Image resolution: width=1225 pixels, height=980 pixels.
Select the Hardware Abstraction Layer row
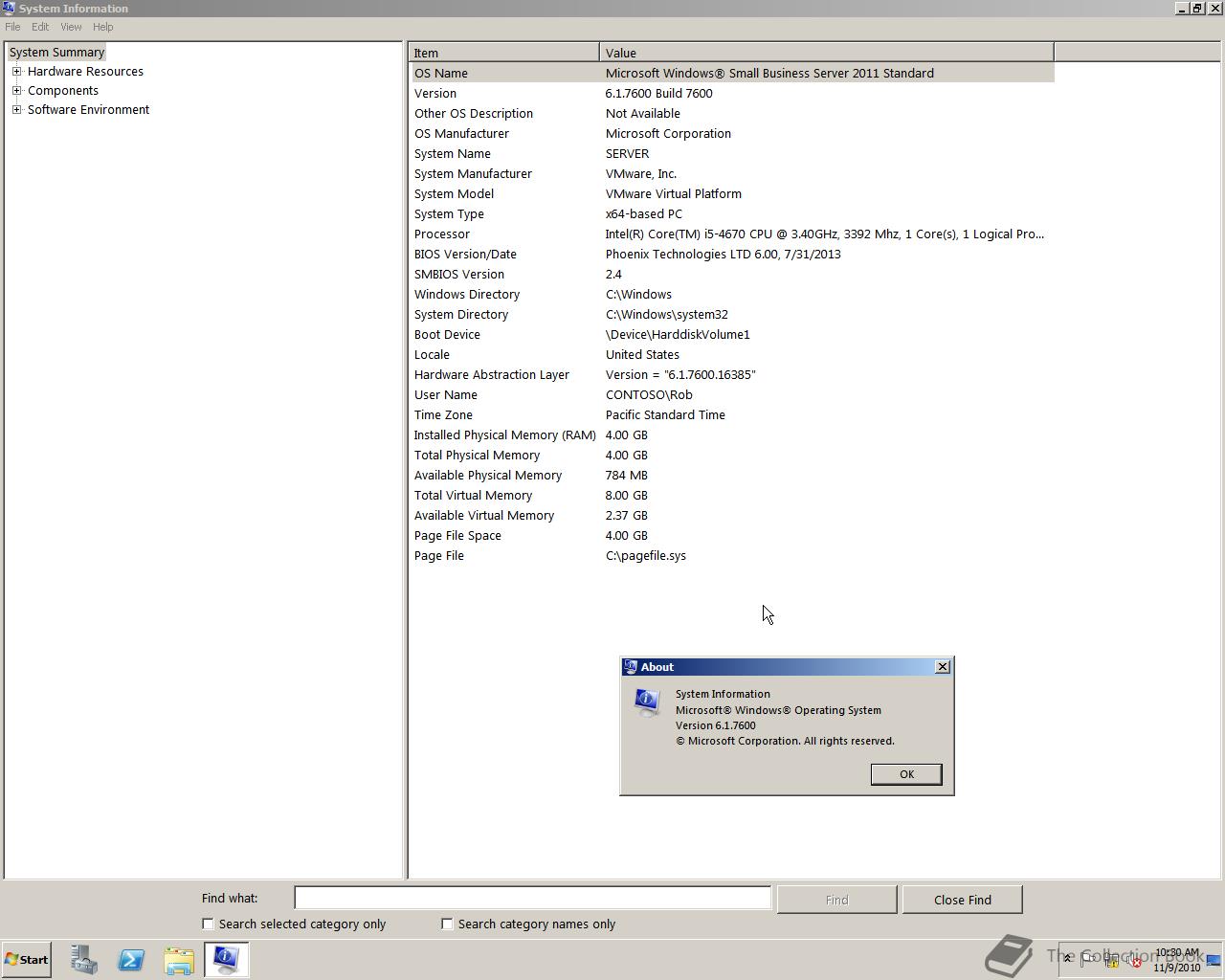[732, 374]
